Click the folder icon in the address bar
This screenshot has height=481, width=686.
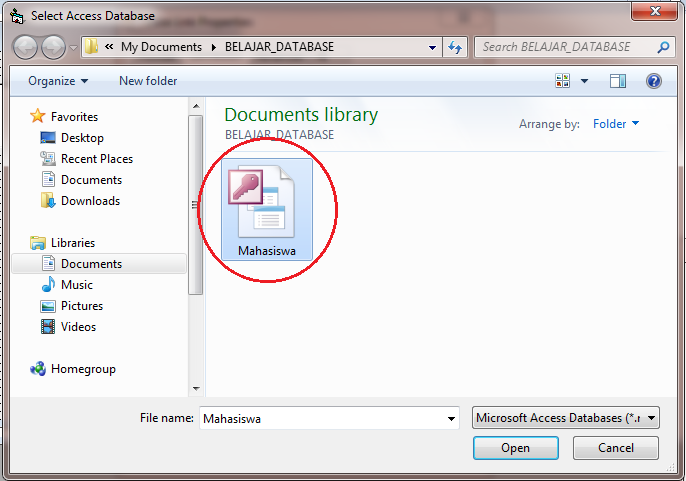[x=91, y=46]
